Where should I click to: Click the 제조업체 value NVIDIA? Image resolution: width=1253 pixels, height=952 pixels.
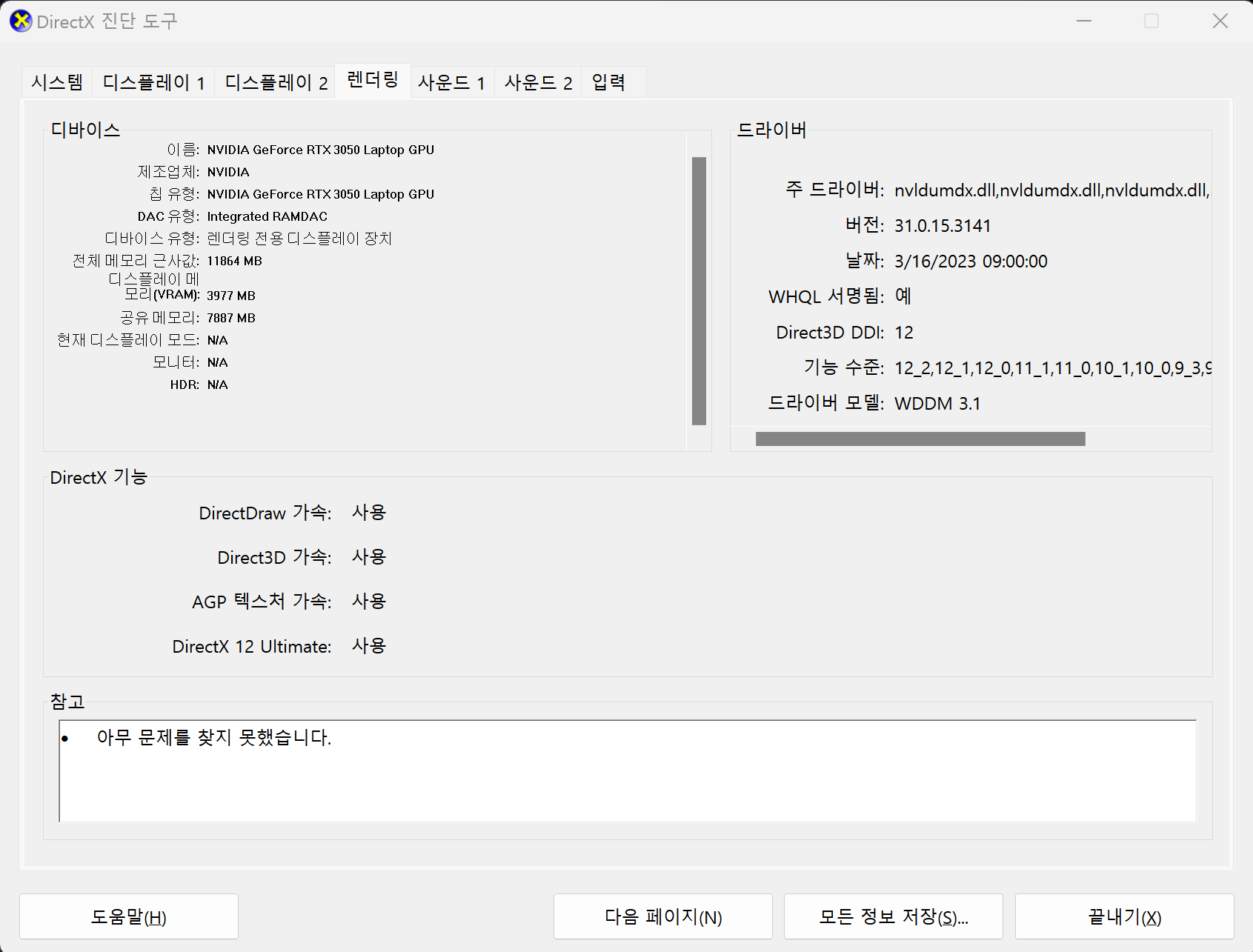[228, 172]
